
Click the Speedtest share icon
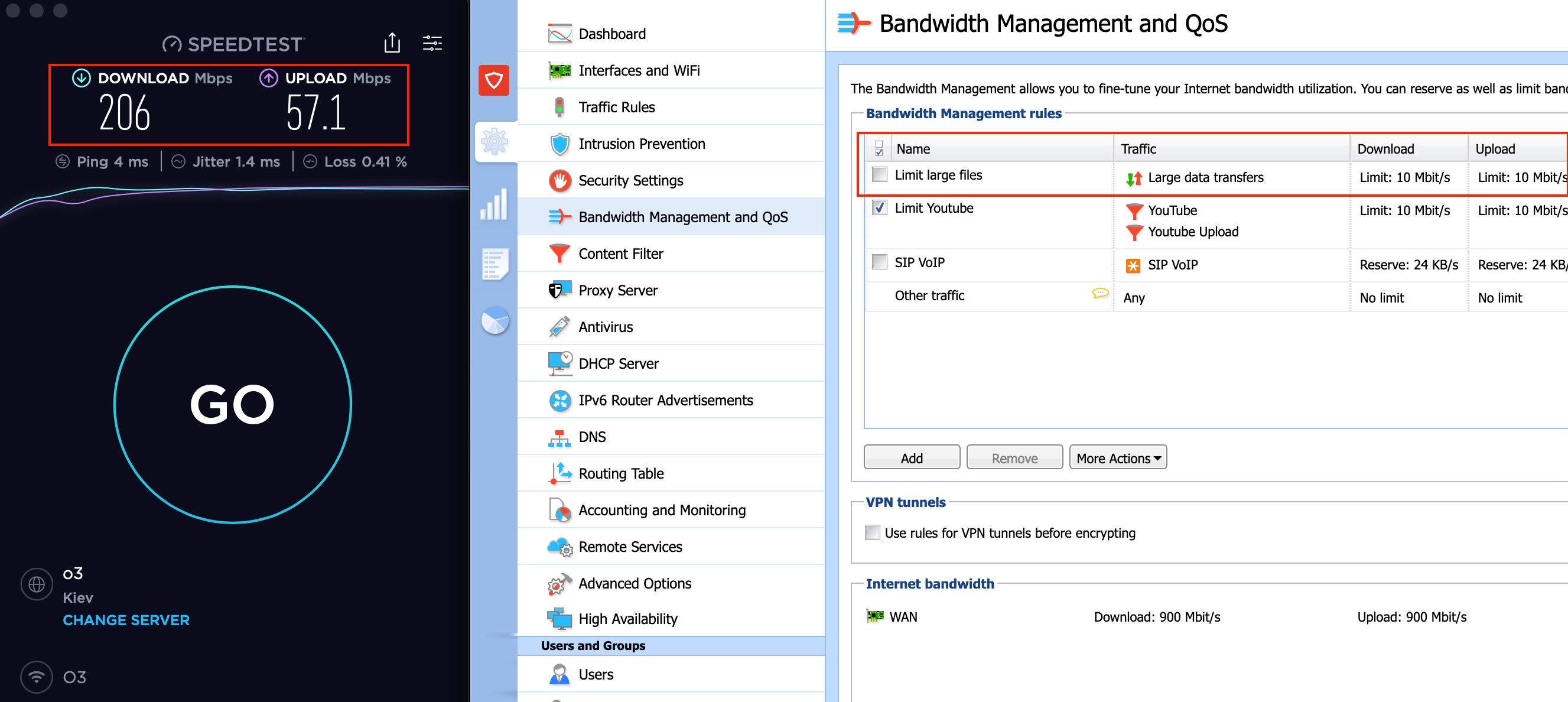392,43
